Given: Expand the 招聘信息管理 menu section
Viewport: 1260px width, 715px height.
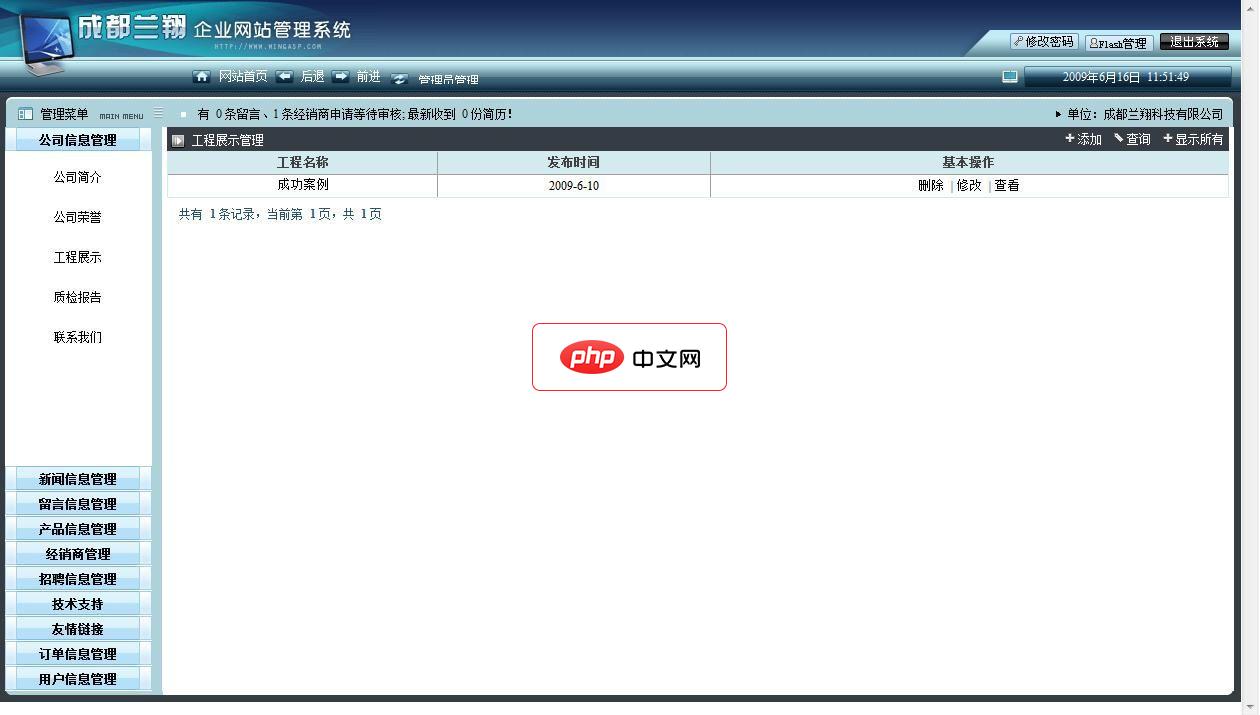Looking at the screenshot, I should point(78,579).
